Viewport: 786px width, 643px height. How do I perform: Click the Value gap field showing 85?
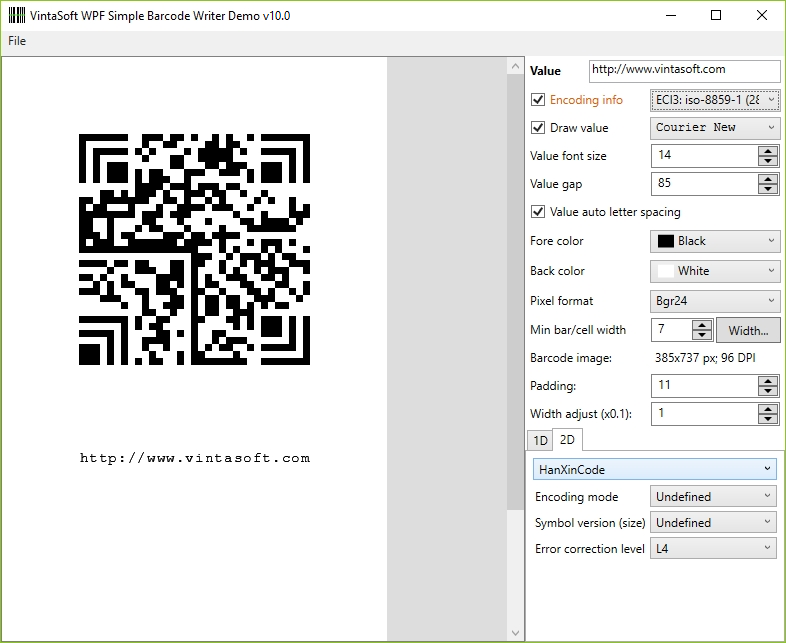[x=705, y=184]
